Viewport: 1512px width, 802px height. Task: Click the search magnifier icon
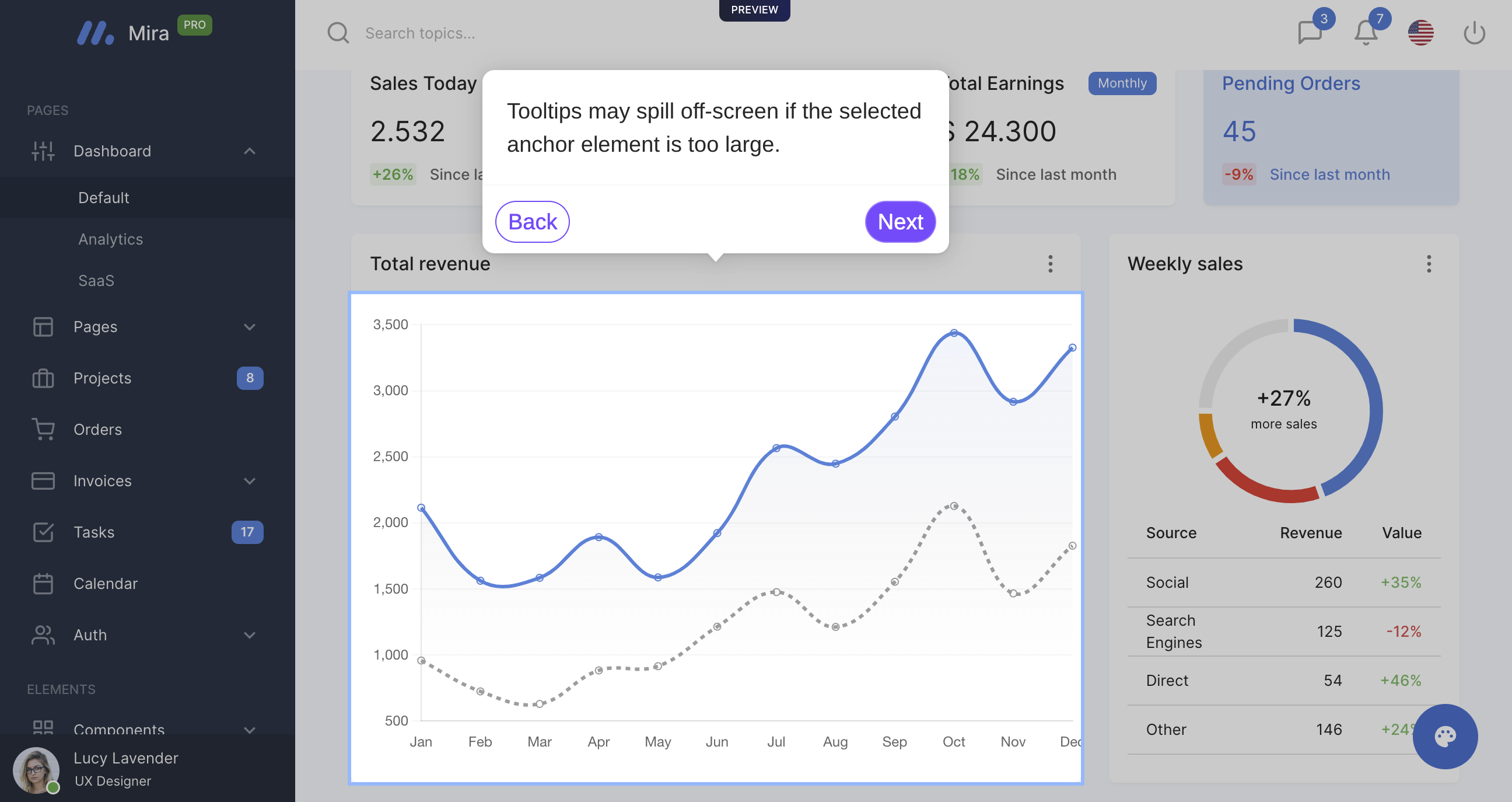point(338,33)
